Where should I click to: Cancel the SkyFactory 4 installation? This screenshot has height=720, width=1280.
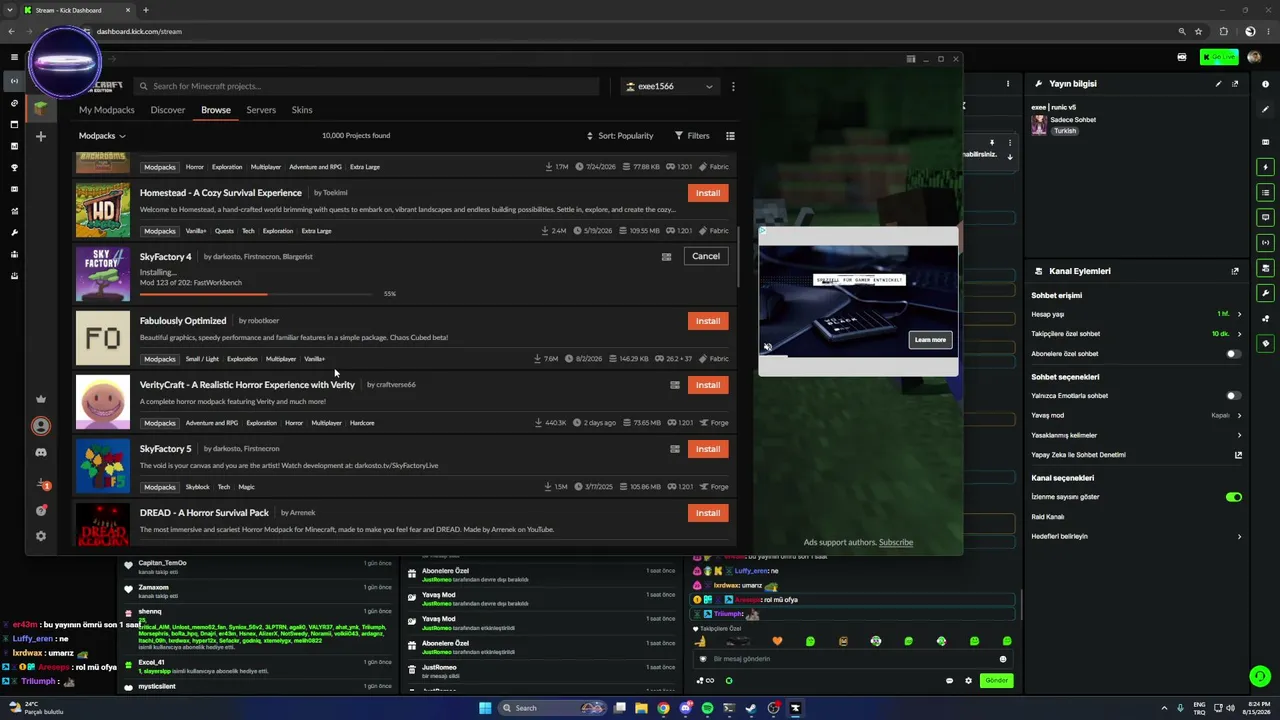click(x=706, y=257)
